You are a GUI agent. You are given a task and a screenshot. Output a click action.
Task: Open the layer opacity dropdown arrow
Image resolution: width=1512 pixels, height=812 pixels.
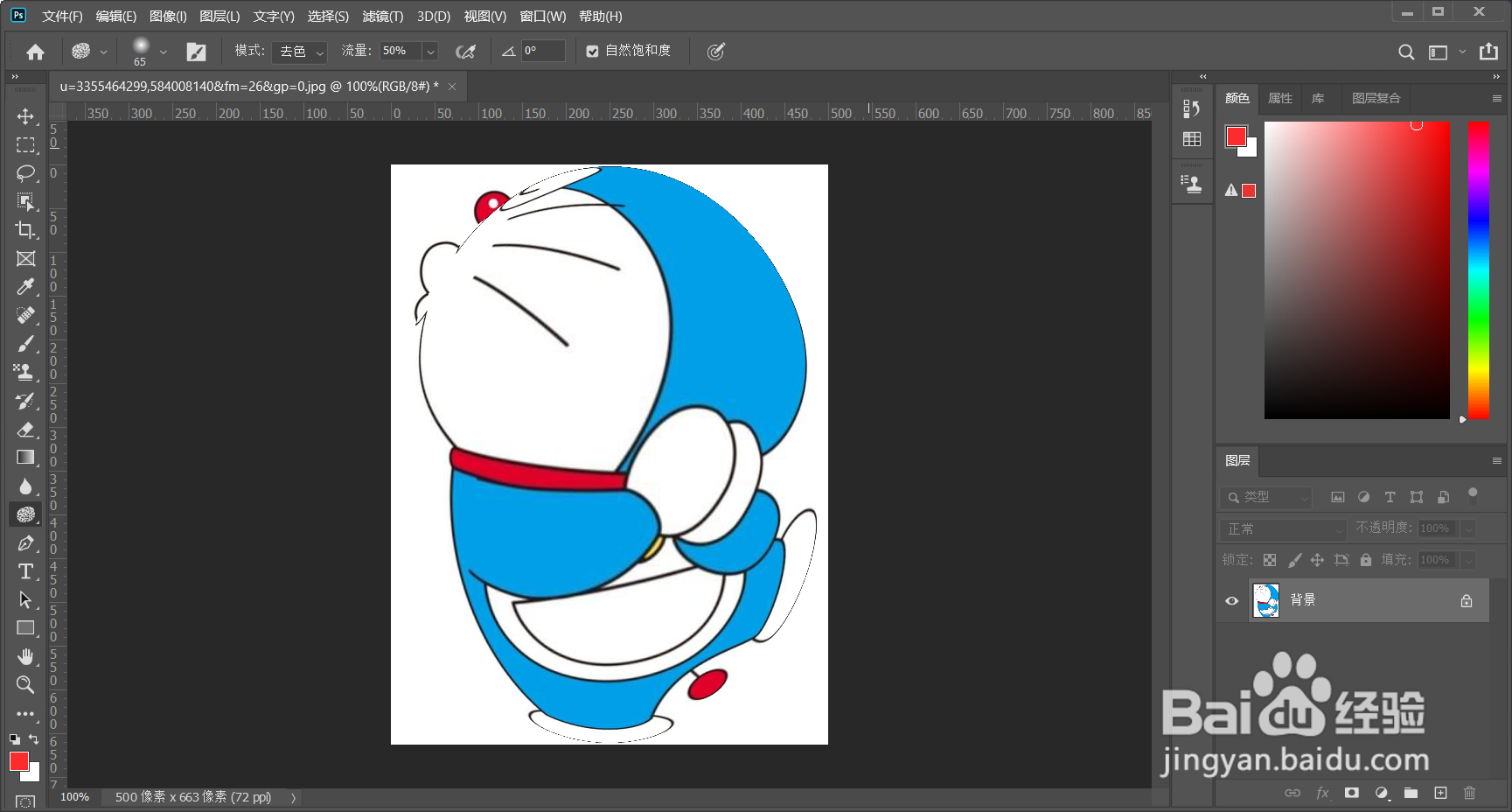(x=1469, y=528)
